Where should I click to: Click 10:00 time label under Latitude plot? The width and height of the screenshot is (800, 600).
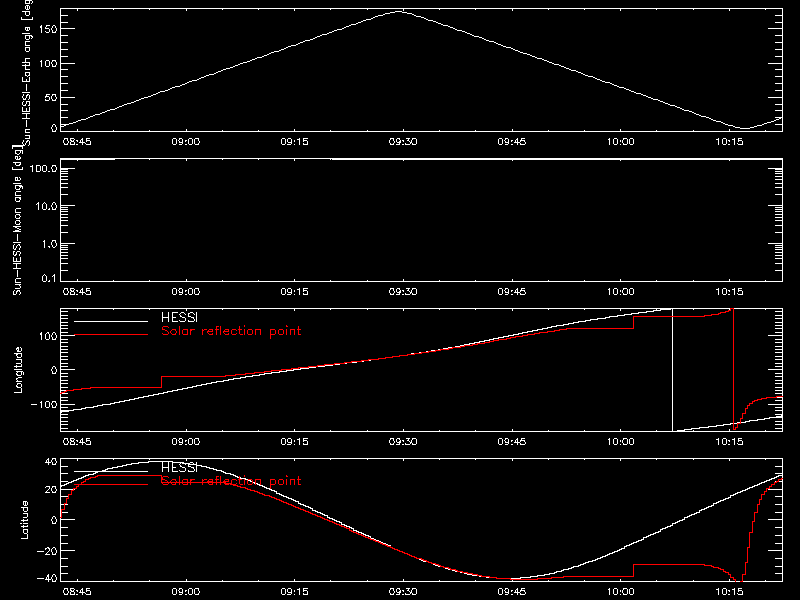pyautogui.click(x=620, y=591)
